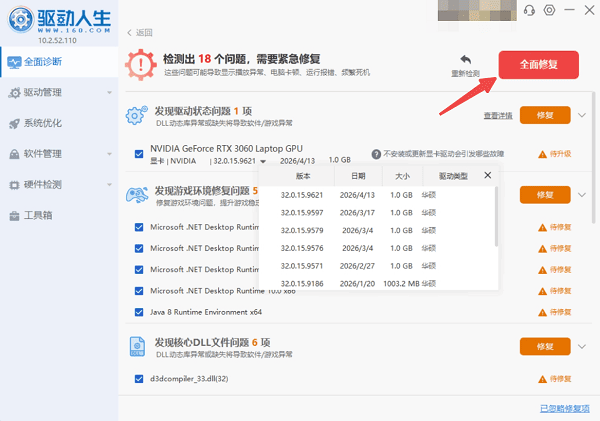Expand the 驱动管理 sidebar submenu arrow

pos(109,93)
